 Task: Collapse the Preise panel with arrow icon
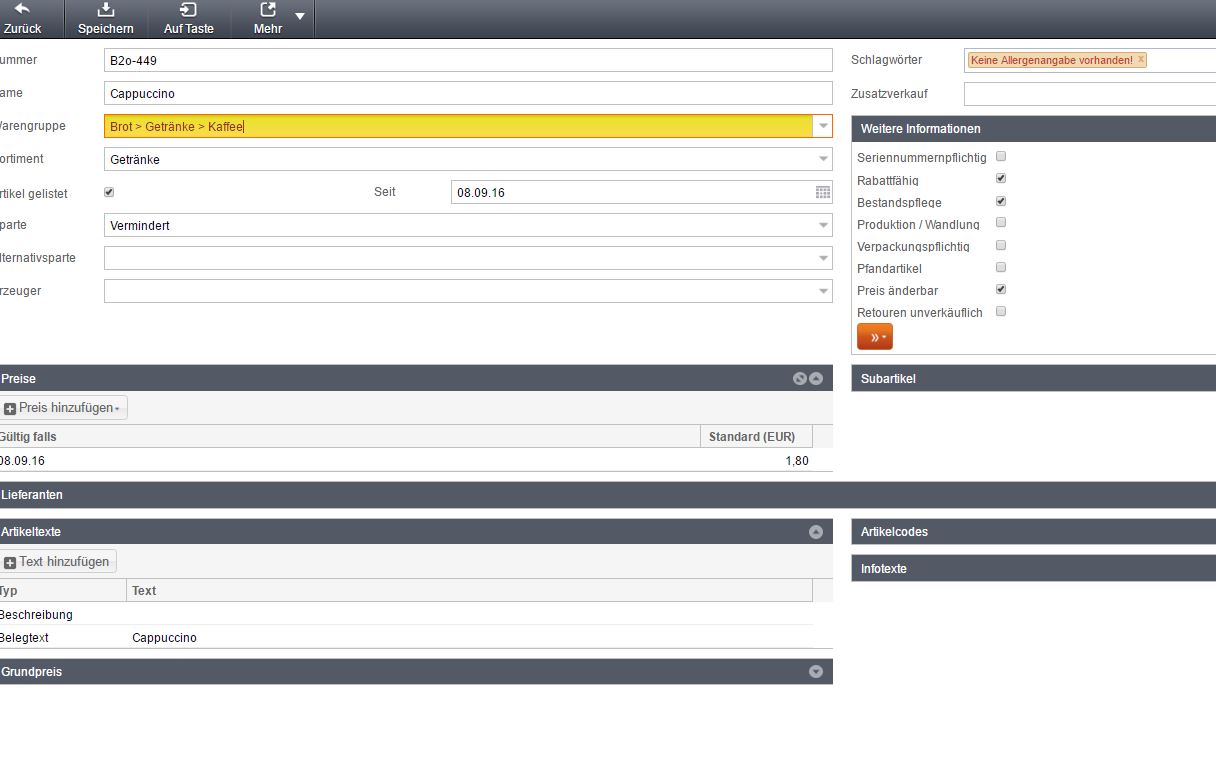(816, 379)
